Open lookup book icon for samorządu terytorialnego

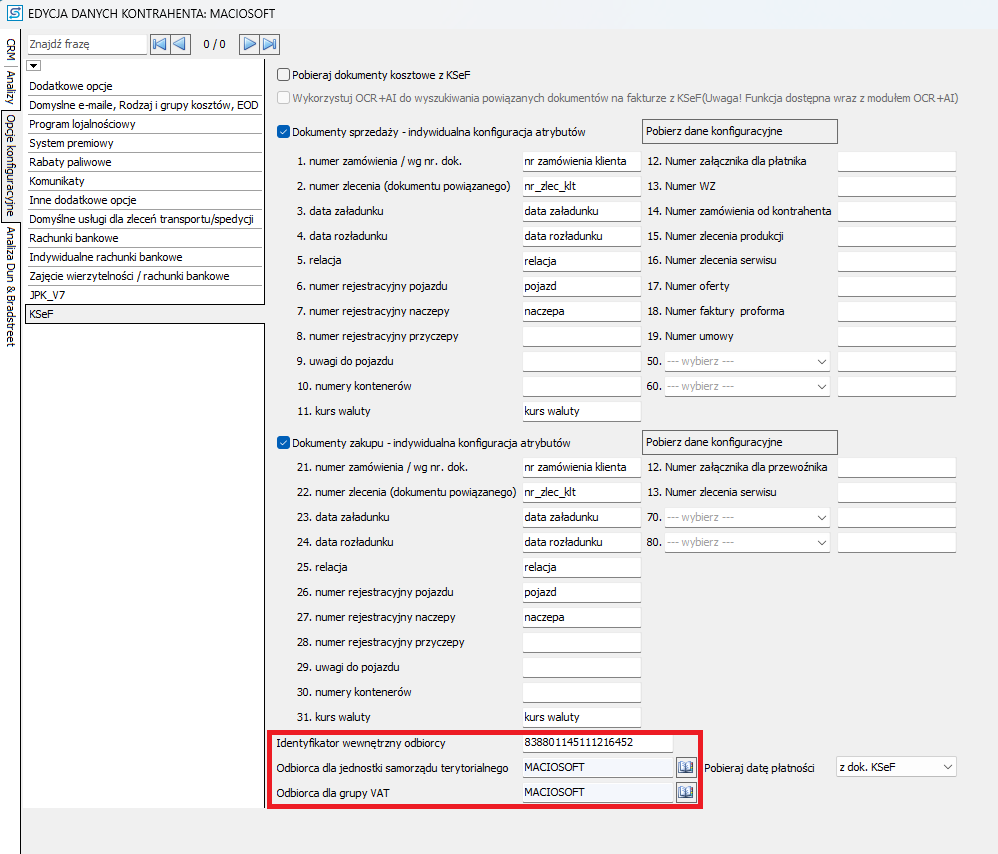click(685, 767)
